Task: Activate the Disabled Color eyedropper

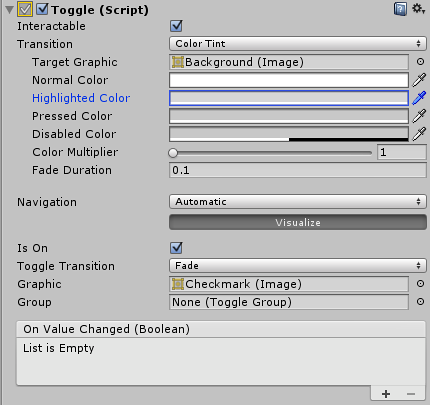Action: coord(419,134)
